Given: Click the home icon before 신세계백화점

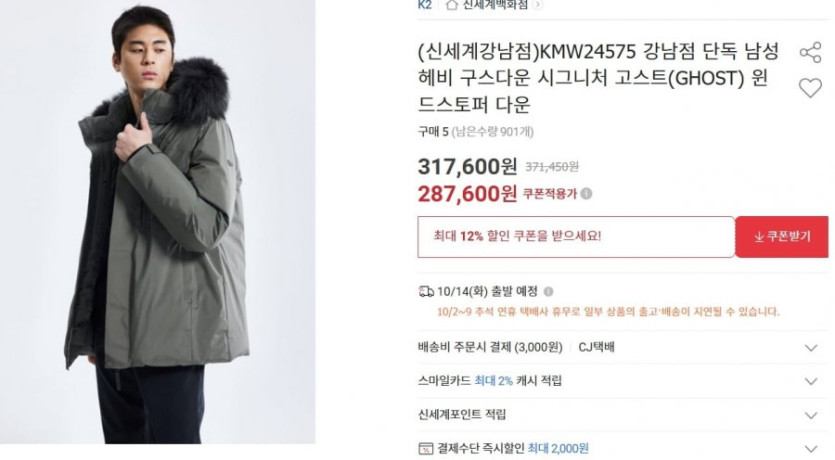Looking at the screenshot, I should tap(452, 5).
